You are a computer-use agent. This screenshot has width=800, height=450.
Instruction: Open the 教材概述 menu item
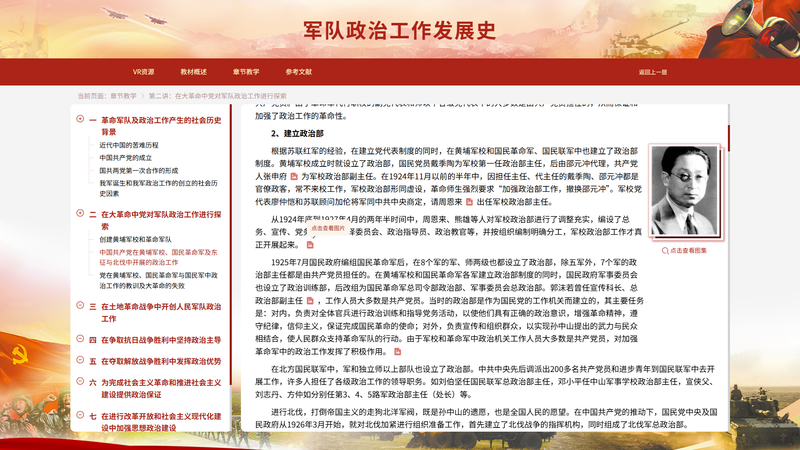(193, 72)
